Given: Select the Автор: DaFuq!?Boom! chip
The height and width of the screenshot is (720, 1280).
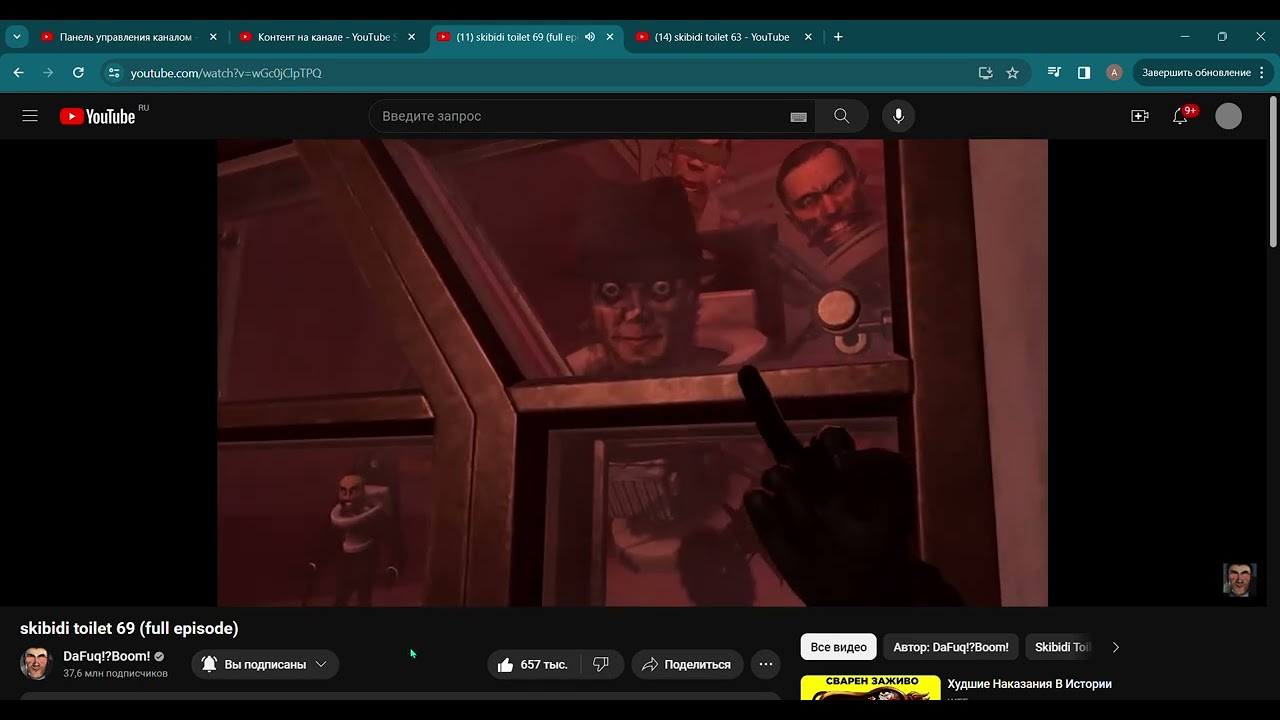Looking at the screenshot, I should click(x=951, y=647).
